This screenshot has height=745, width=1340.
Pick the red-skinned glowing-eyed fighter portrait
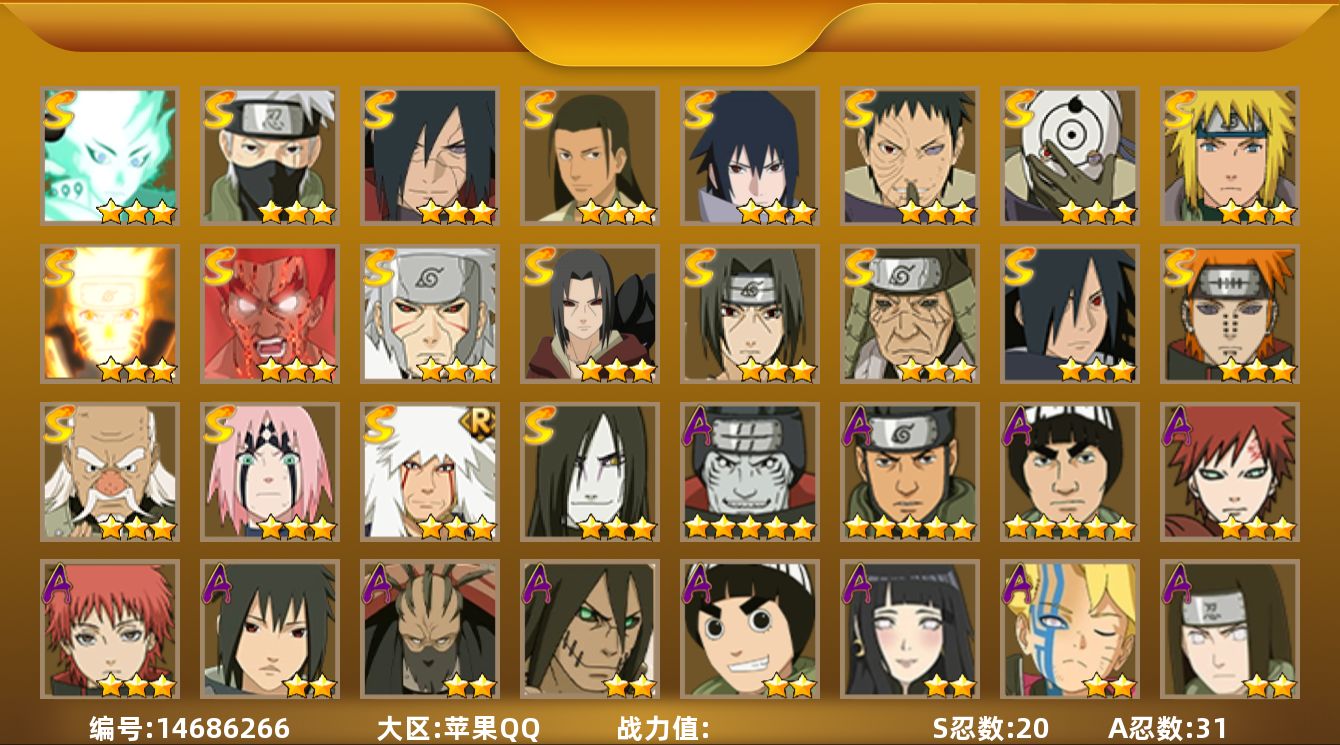270,314
